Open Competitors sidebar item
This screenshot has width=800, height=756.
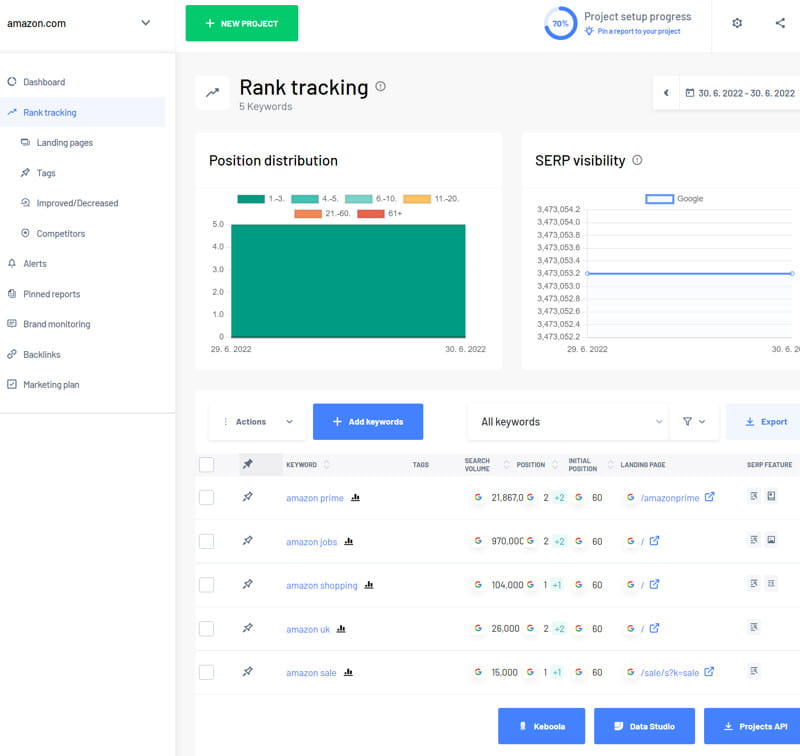(x=60, y=234)
